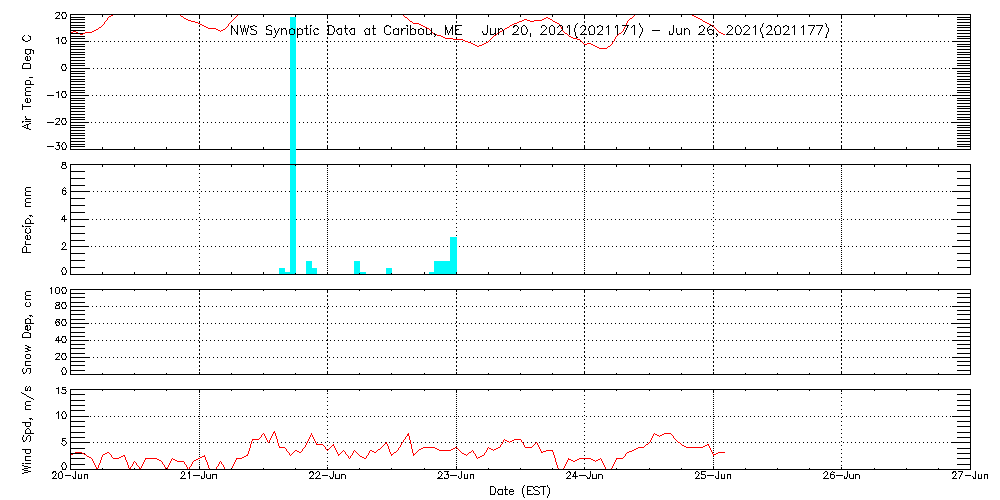Image resolution: width=1000 pixels, height=500 pixels.
Task: Click the "Wind Spd, m/s" axis label
Action: 27,429
